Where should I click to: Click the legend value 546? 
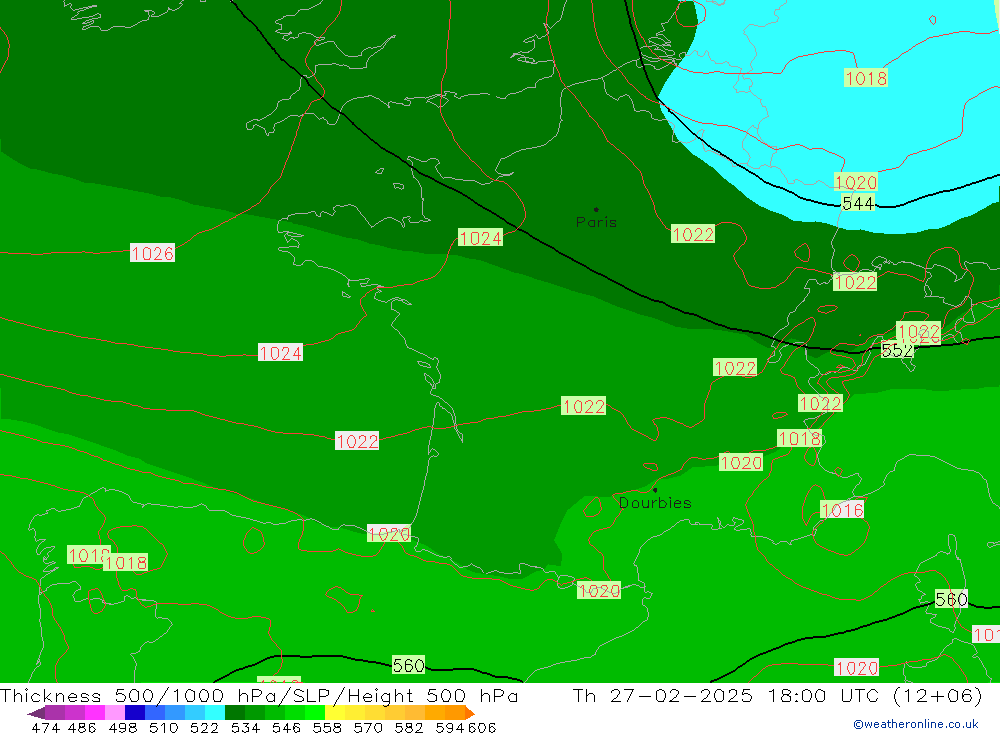[x=286, y=728]
